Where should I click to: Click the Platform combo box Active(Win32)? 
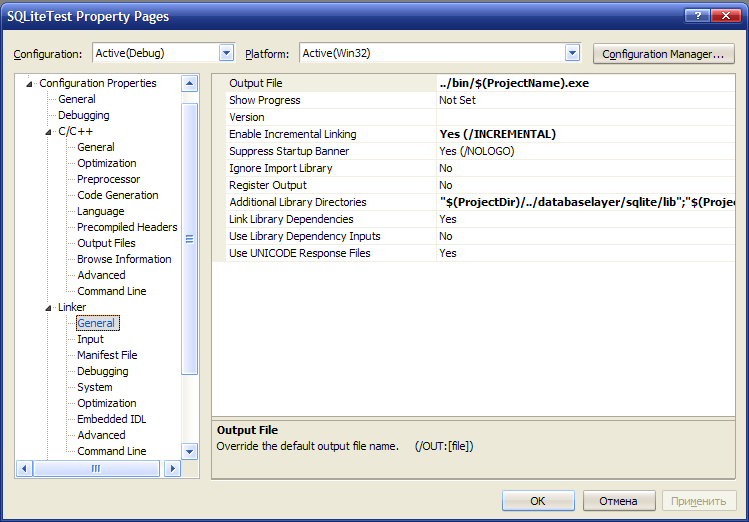440,53
